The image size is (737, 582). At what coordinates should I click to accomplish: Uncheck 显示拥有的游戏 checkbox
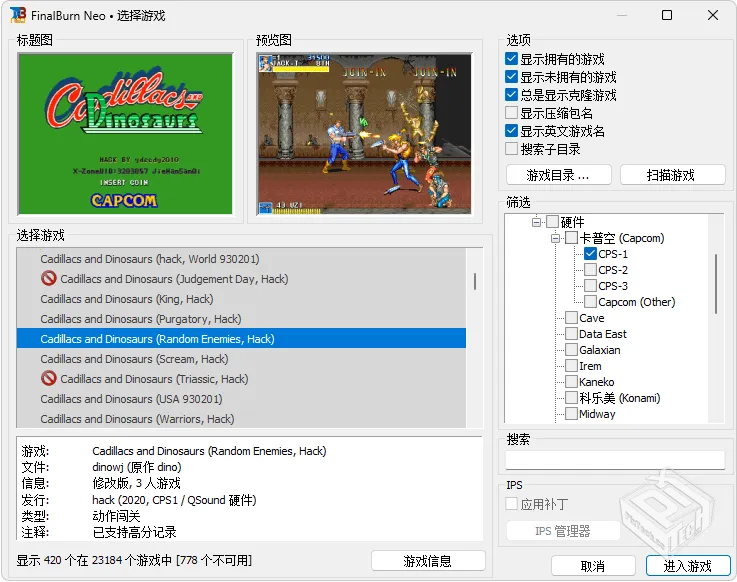point(512,60)
